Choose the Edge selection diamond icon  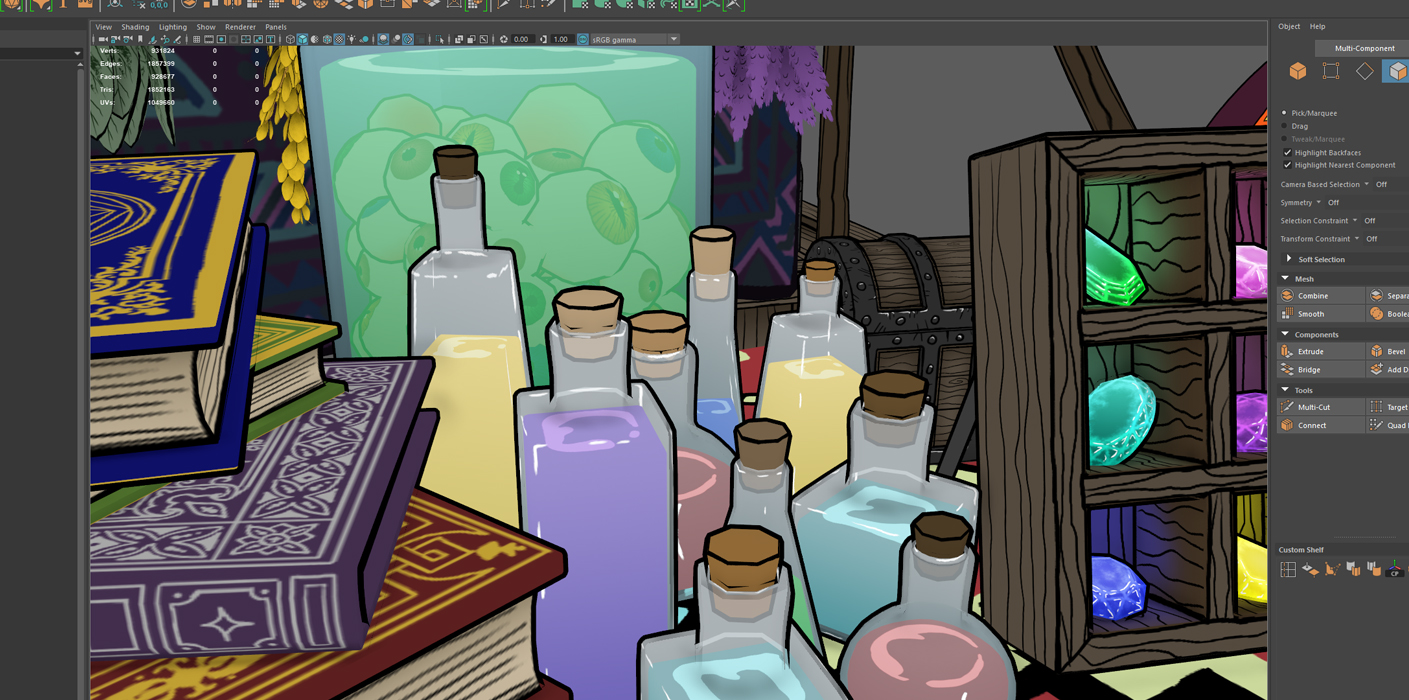click(x=1364, y=71)
